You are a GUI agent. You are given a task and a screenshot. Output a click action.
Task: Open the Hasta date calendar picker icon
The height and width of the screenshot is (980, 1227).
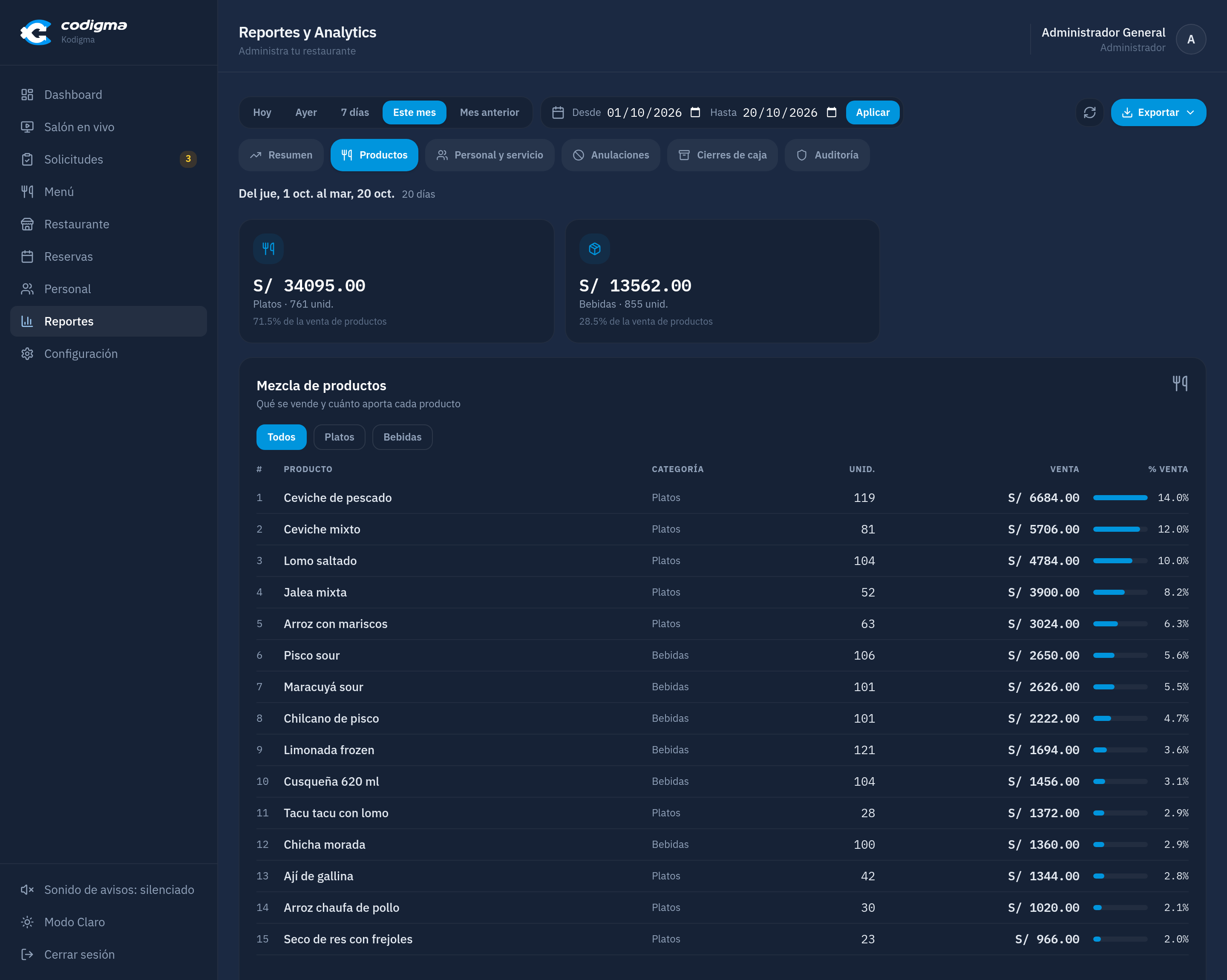coord(832,112)
